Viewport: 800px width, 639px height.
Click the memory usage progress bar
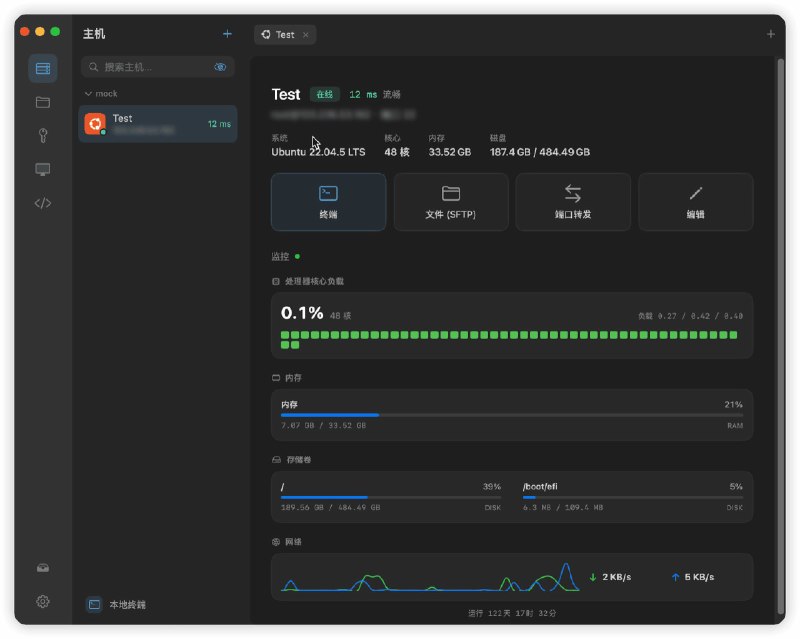(512, 415)
